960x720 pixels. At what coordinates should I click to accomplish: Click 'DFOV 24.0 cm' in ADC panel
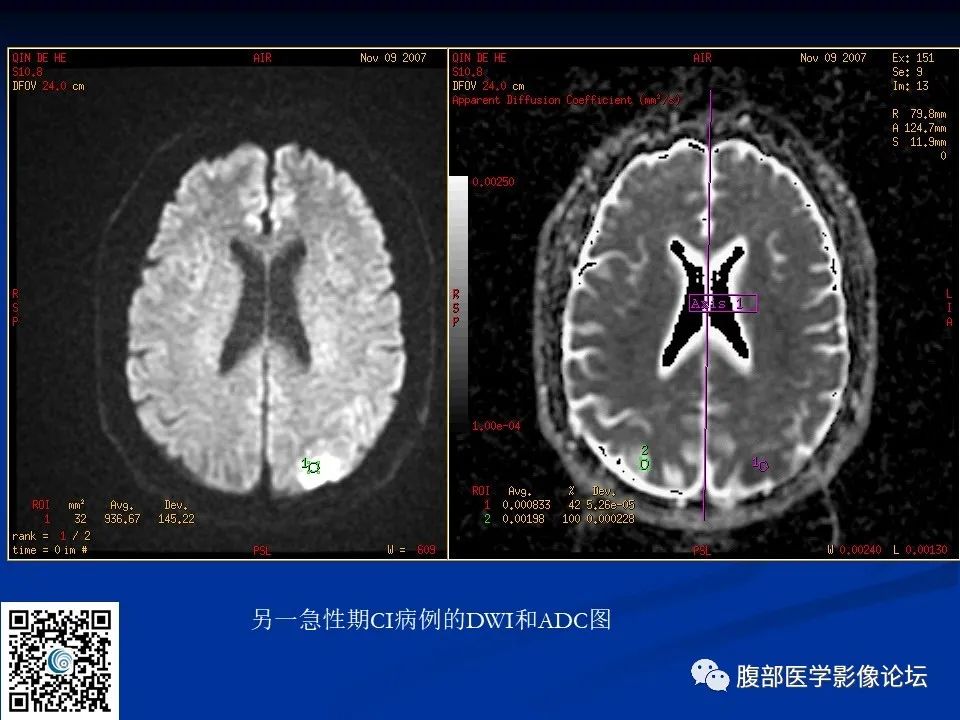489,86
